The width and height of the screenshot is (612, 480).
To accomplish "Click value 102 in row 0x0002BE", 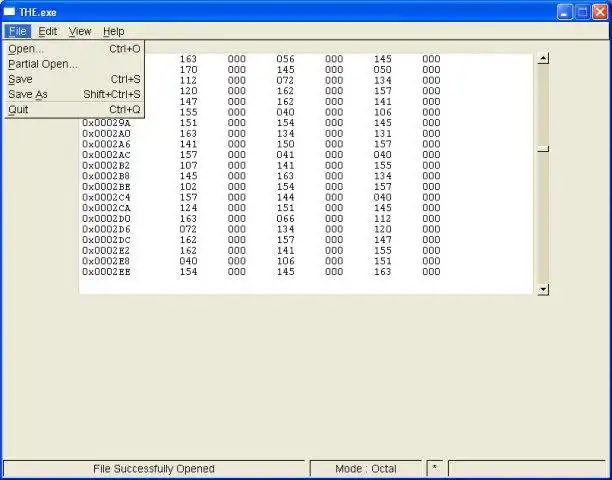I will pos(189,187).
